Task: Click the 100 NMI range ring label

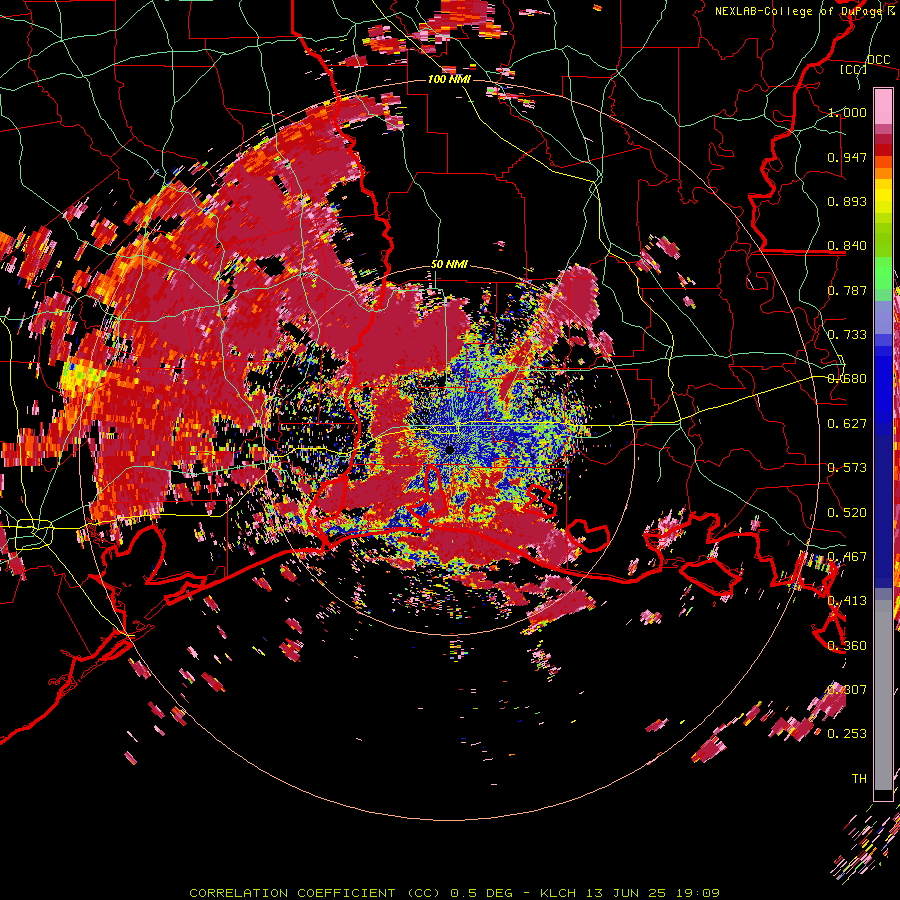Action: click(x=449, y=79)
